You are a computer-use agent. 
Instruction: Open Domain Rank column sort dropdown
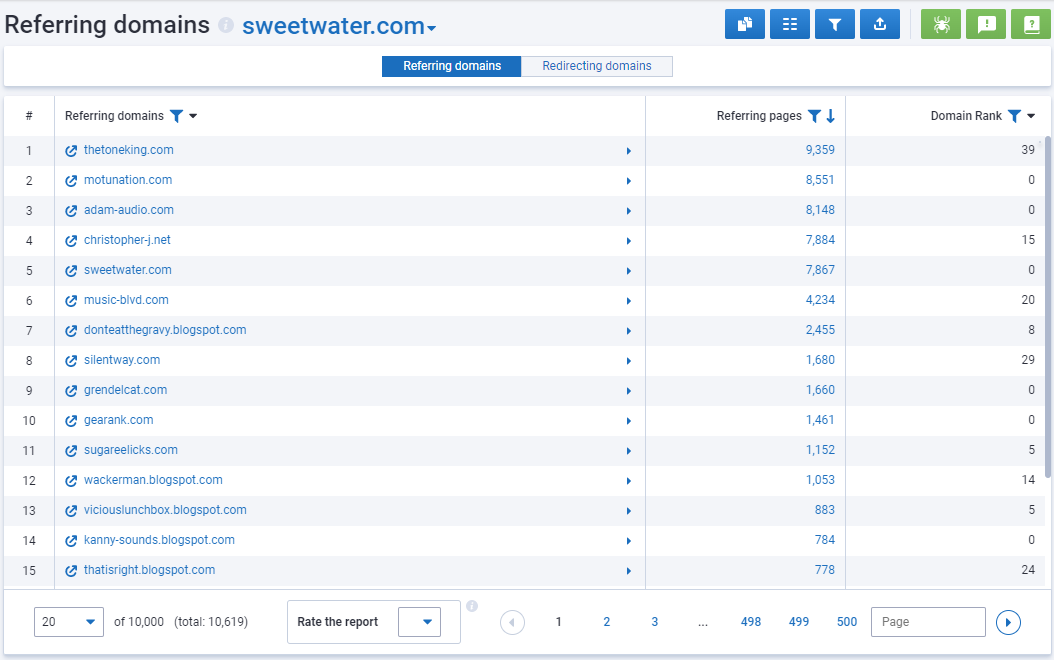(x=1031, y=116)
